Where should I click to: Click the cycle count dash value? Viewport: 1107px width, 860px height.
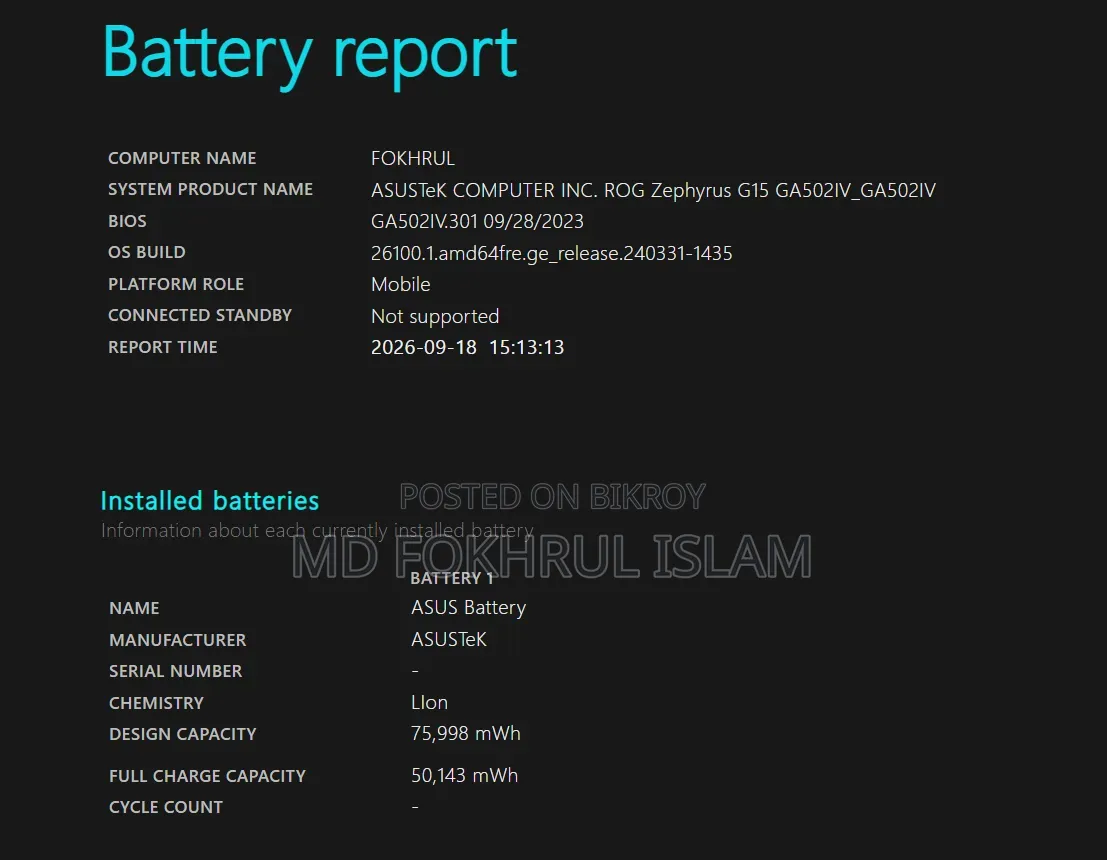pyautogui.click(x=415, y=806)
